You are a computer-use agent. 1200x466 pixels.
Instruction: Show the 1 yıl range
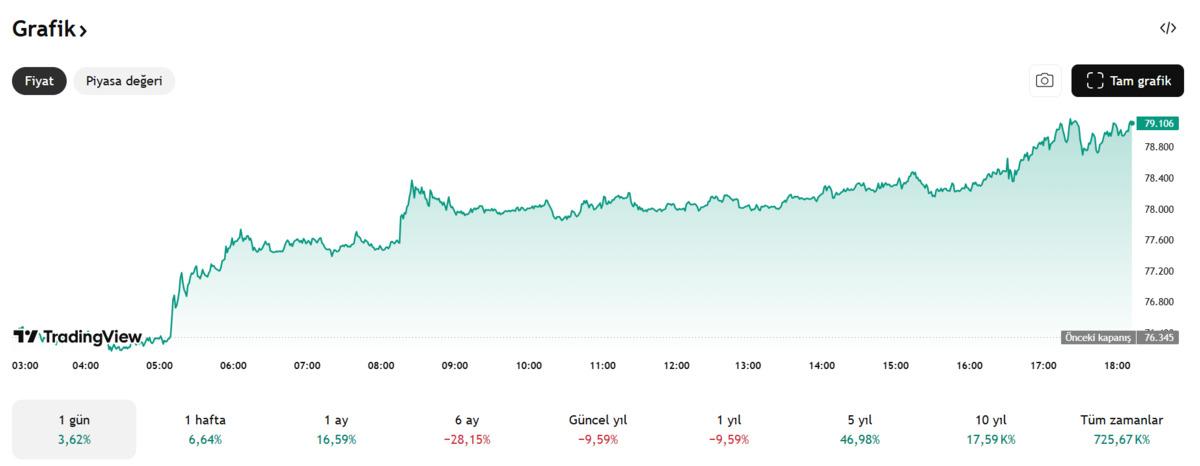pyautogui.click(x=729, y=429)
